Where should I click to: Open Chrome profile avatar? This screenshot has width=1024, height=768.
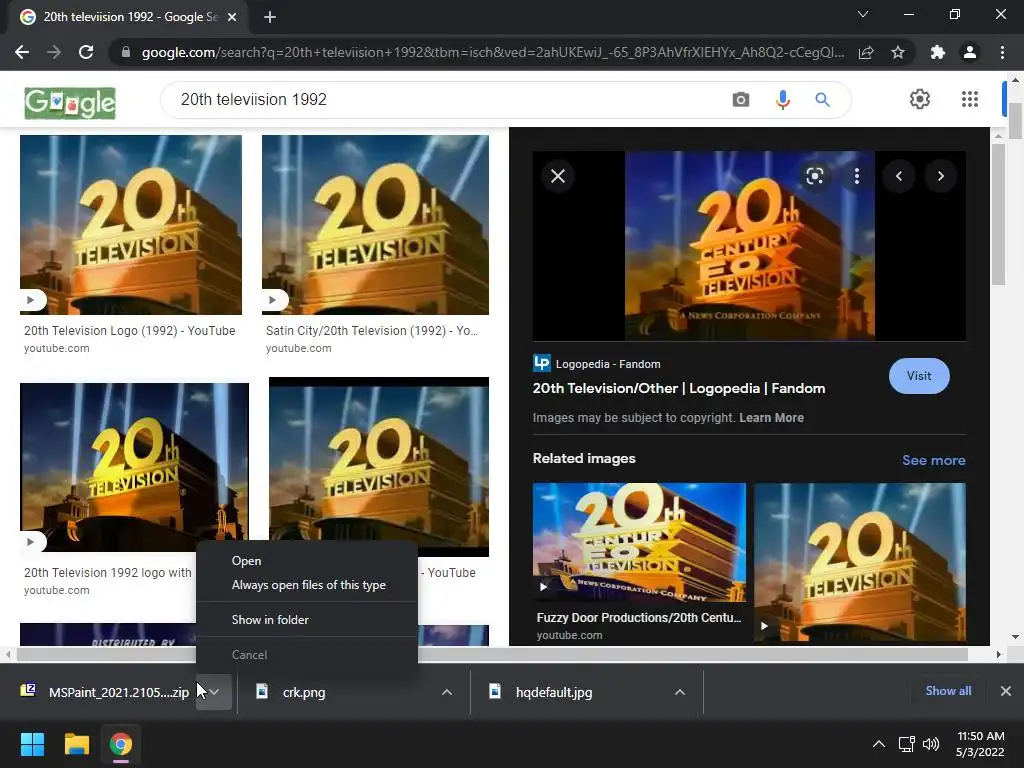click(970, 52)
